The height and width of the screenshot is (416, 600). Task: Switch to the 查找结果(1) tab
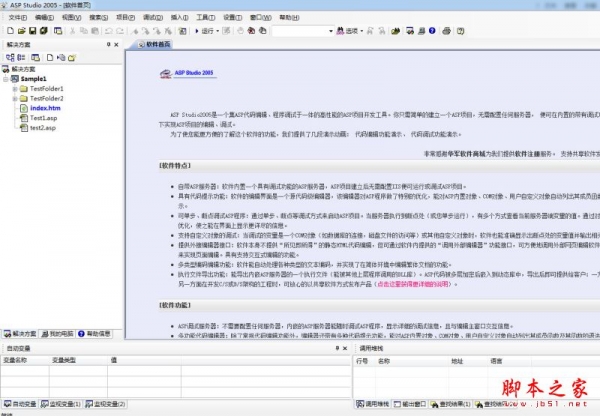[450, 404]
